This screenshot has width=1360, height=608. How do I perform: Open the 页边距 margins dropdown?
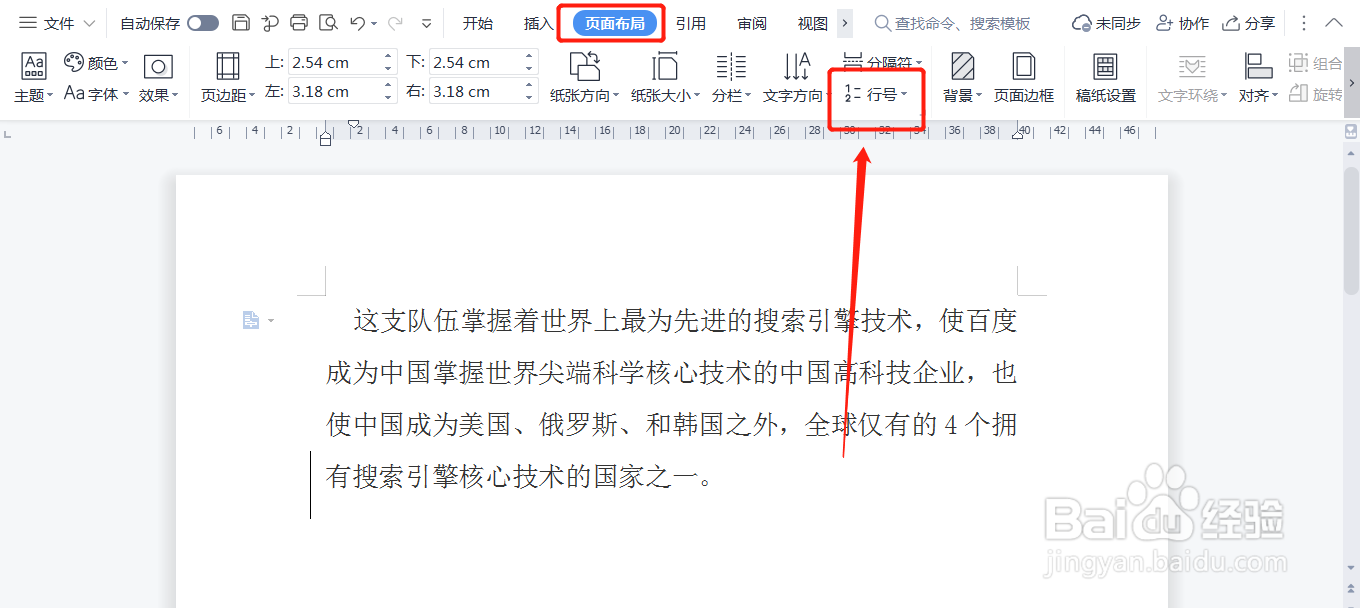[x=228, y=78]
